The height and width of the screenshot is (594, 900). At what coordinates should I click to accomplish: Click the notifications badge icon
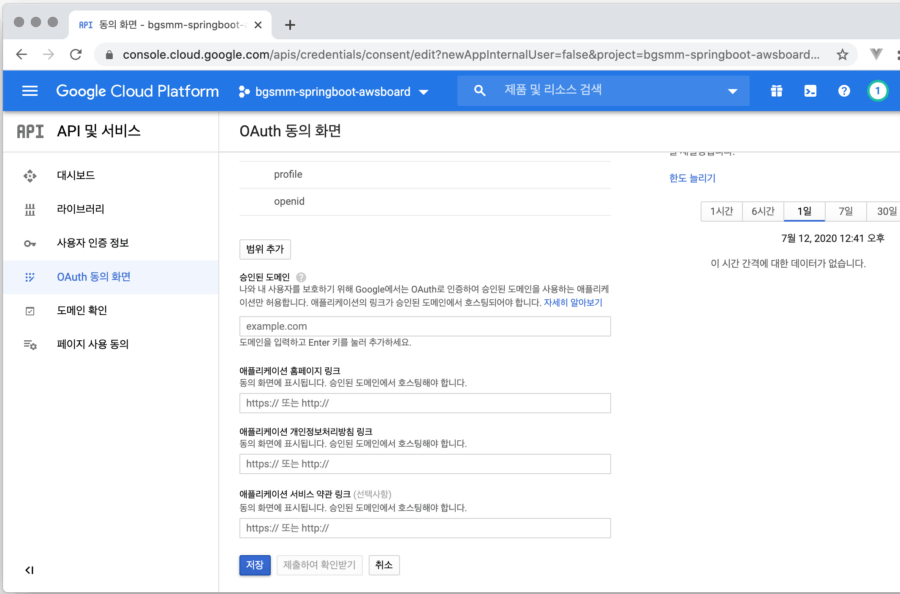coord(877,91)
